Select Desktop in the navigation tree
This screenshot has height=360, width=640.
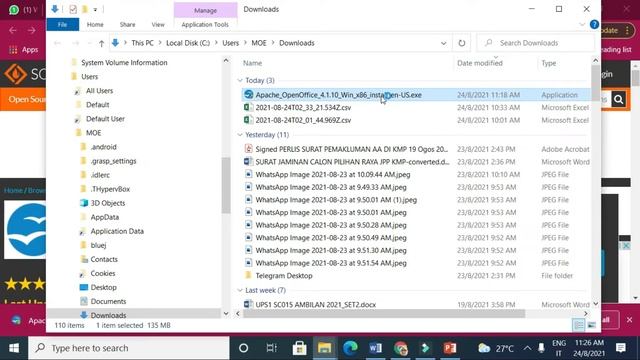point(103,287)
